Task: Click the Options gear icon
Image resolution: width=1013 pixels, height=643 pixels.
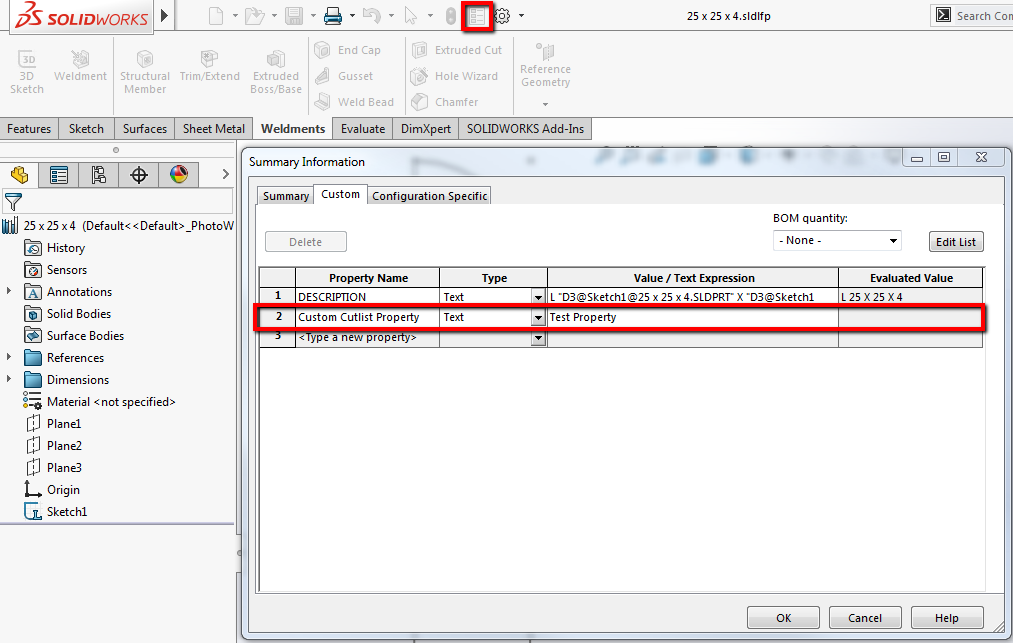Action: [502, 16]
